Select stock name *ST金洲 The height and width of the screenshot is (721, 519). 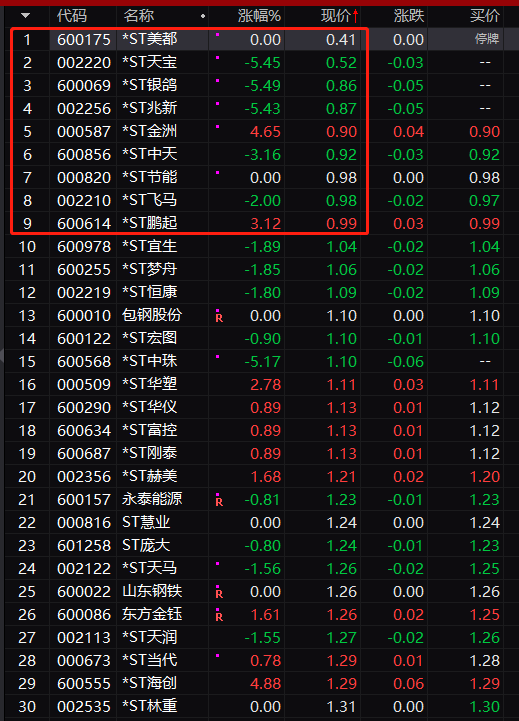click(149, 131)
